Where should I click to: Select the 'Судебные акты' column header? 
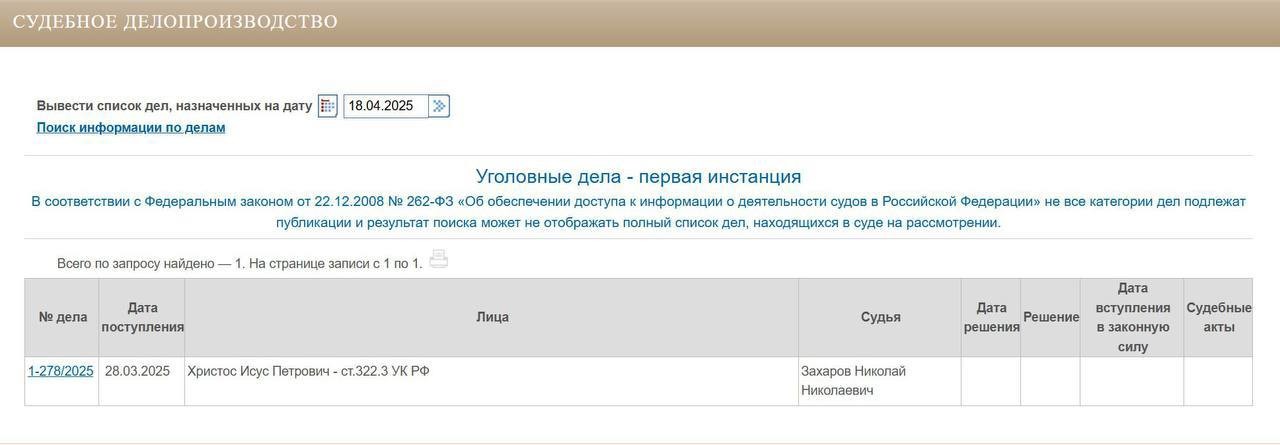click(1218, 317)
